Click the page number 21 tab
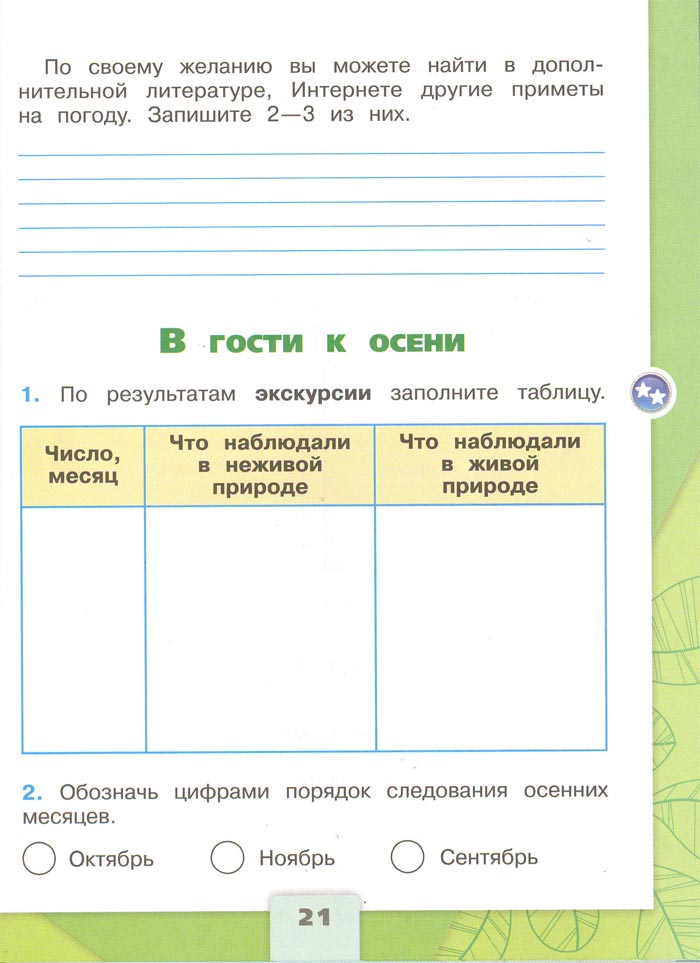 pos(313,916)
